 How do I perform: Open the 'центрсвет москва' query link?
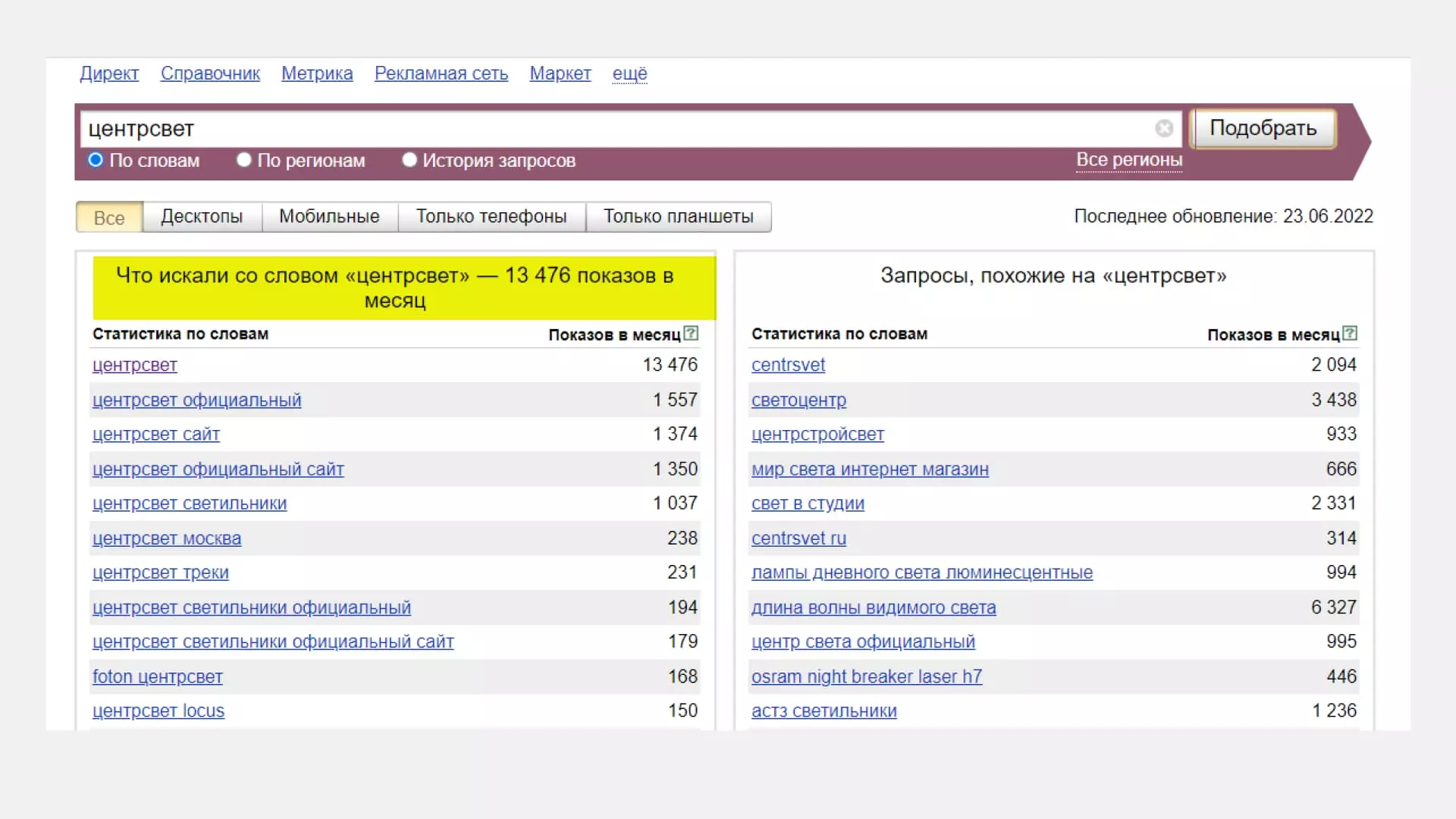pos(167,538)
